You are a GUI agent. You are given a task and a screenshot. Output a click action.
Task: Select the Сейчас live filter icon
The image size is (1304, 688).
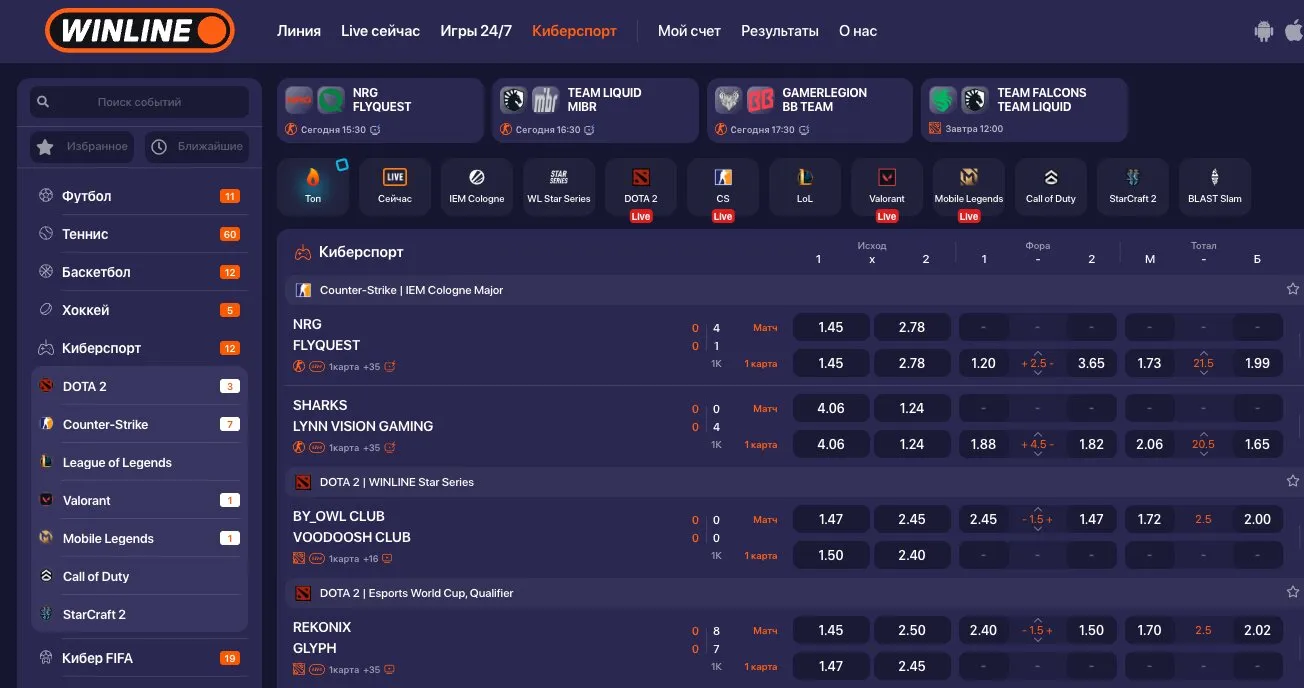pyautogui.click(x=395, y=187)
